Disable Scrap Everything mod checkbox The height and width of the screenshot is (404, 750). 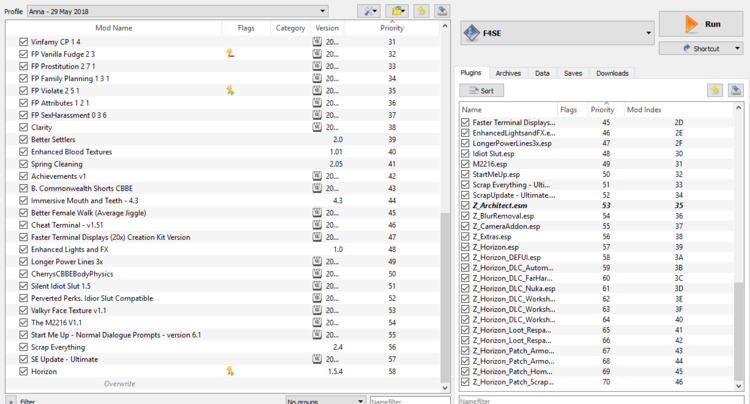[x=23, y=347]
